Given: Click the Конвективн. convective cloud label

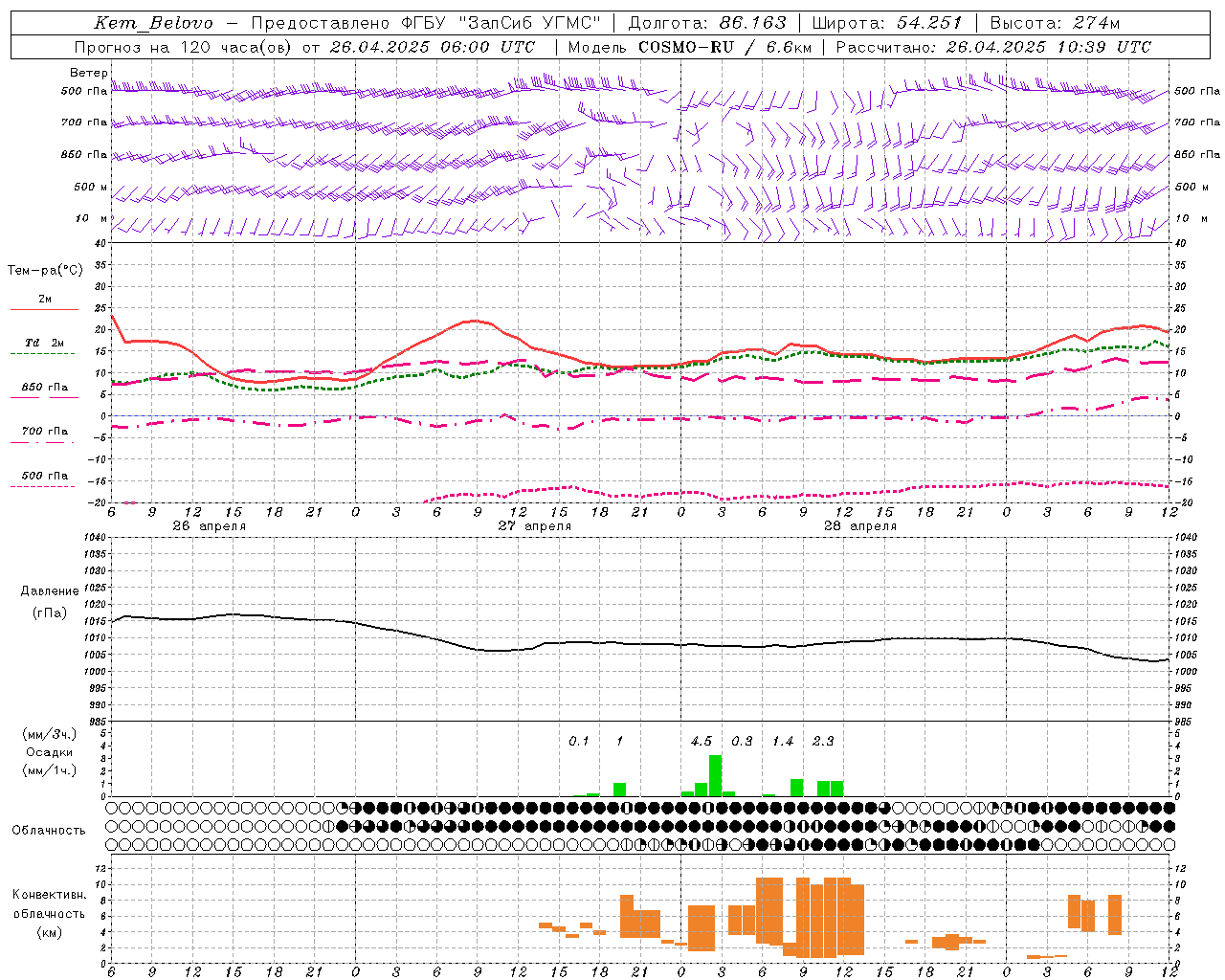Looking at the screenshot, I should pyautogui.click(x=49, y=895).
